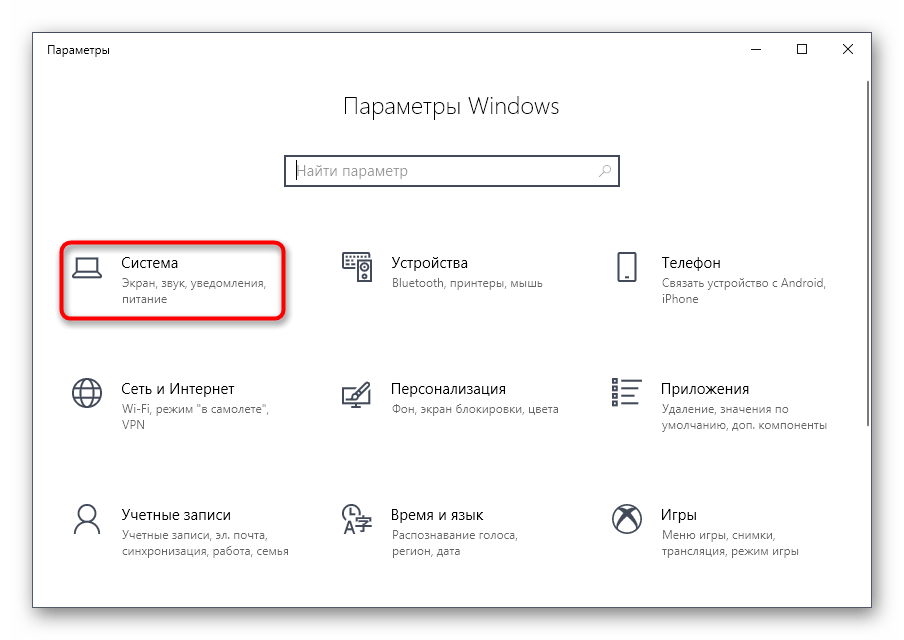Select the Персонализация category title
The height and width of the screenshot is (640, 904).
449,389
